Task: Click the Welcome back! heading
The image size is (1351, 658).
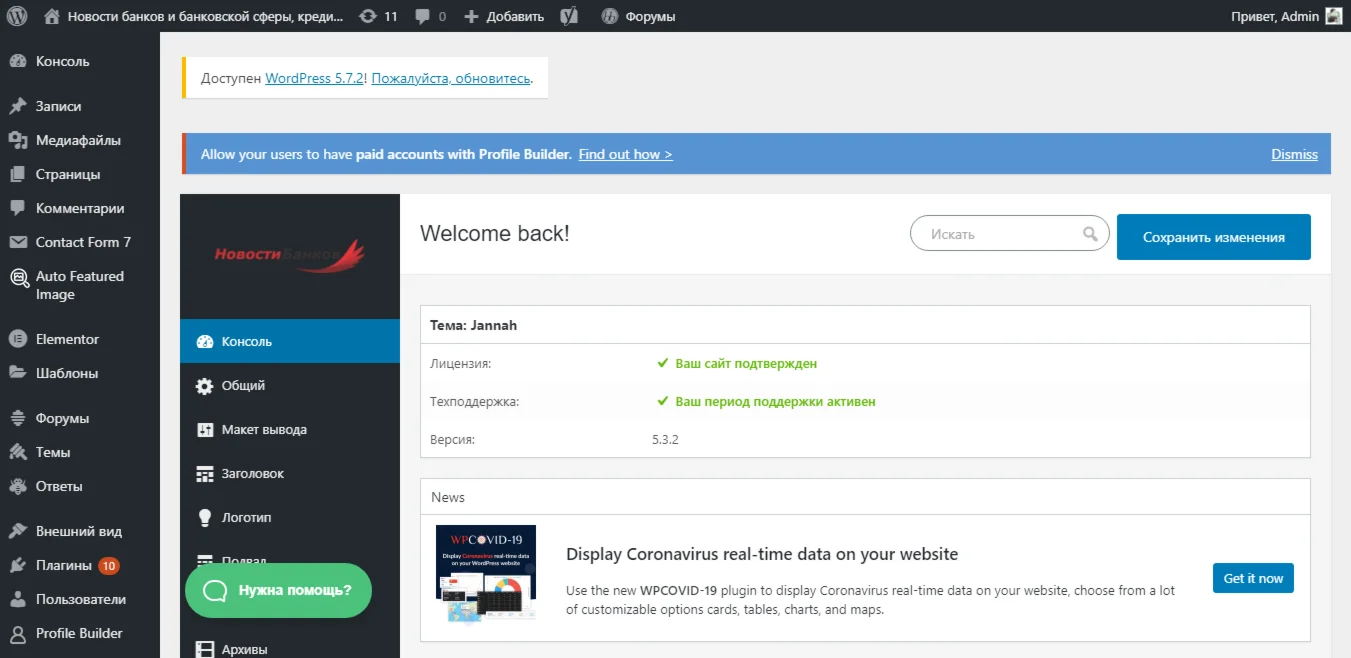Action: point(494,234)
